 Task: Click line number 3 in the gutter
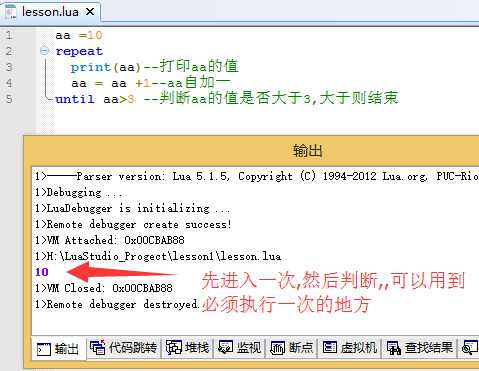point(9,67)
